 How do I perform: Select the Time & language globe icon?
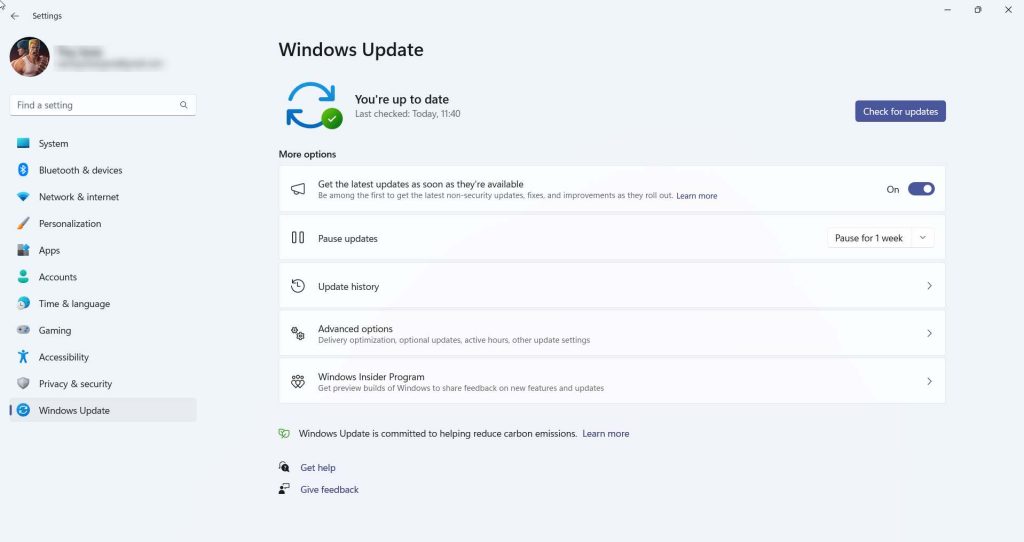pyautogui.click(x=23, y=303)
